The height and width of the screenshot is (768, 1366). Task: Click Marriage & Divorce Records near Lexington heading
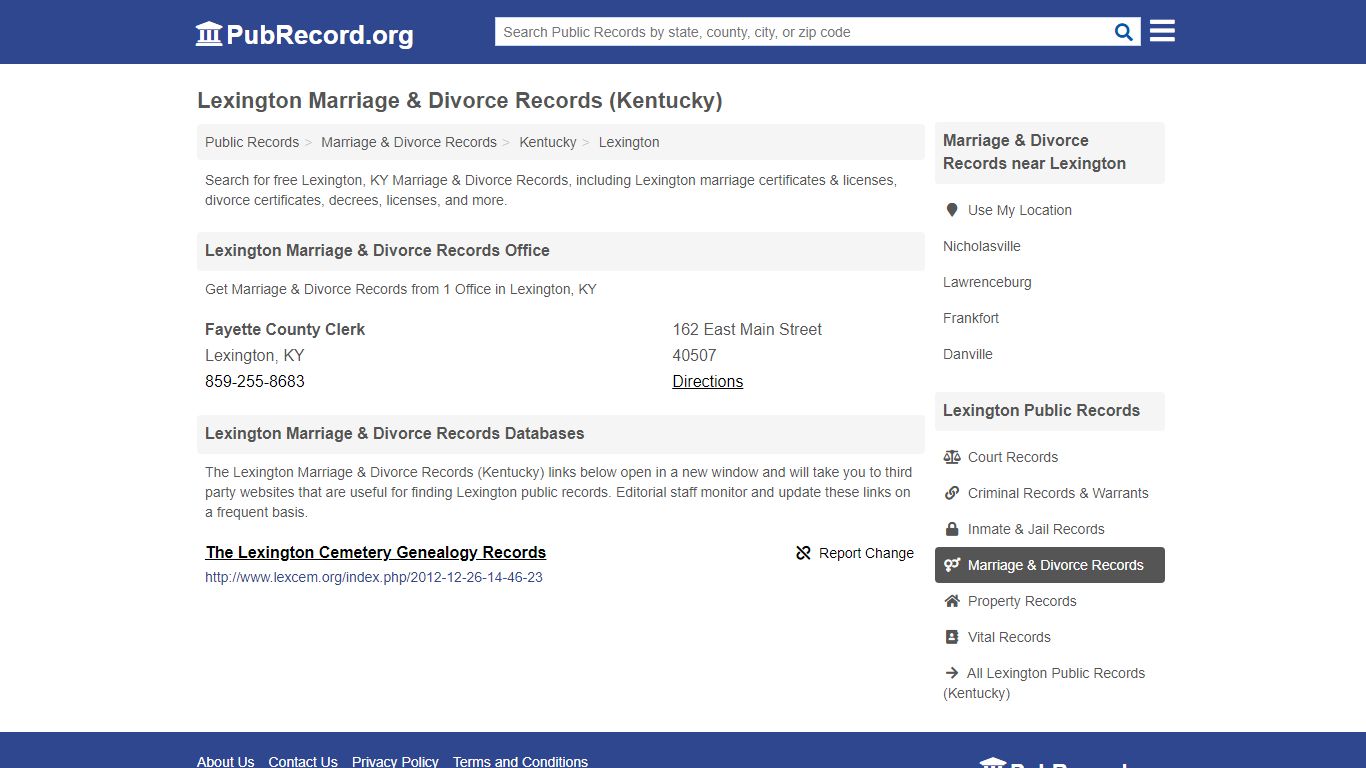[1034, 152]
